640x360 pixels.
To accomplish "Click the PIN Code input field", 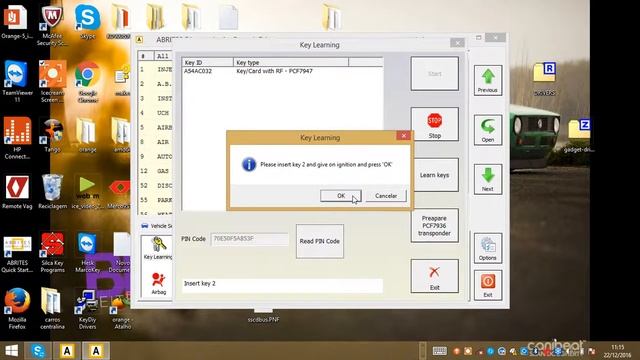I will click(x=249, y=239).
